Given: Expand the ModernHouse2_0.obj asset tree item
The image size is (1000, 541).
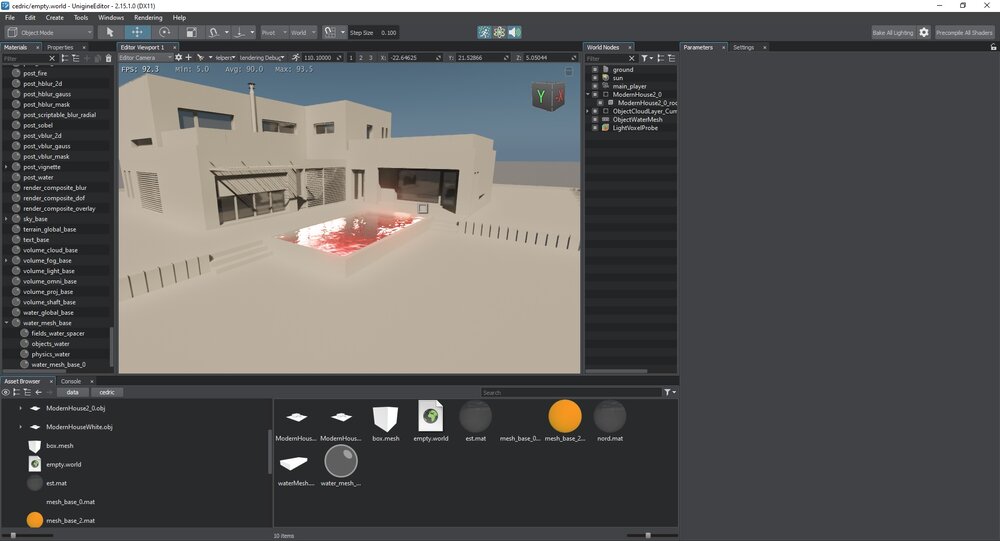Looking at the screenshot, I should pyautogui.click(x=20, y=408).
